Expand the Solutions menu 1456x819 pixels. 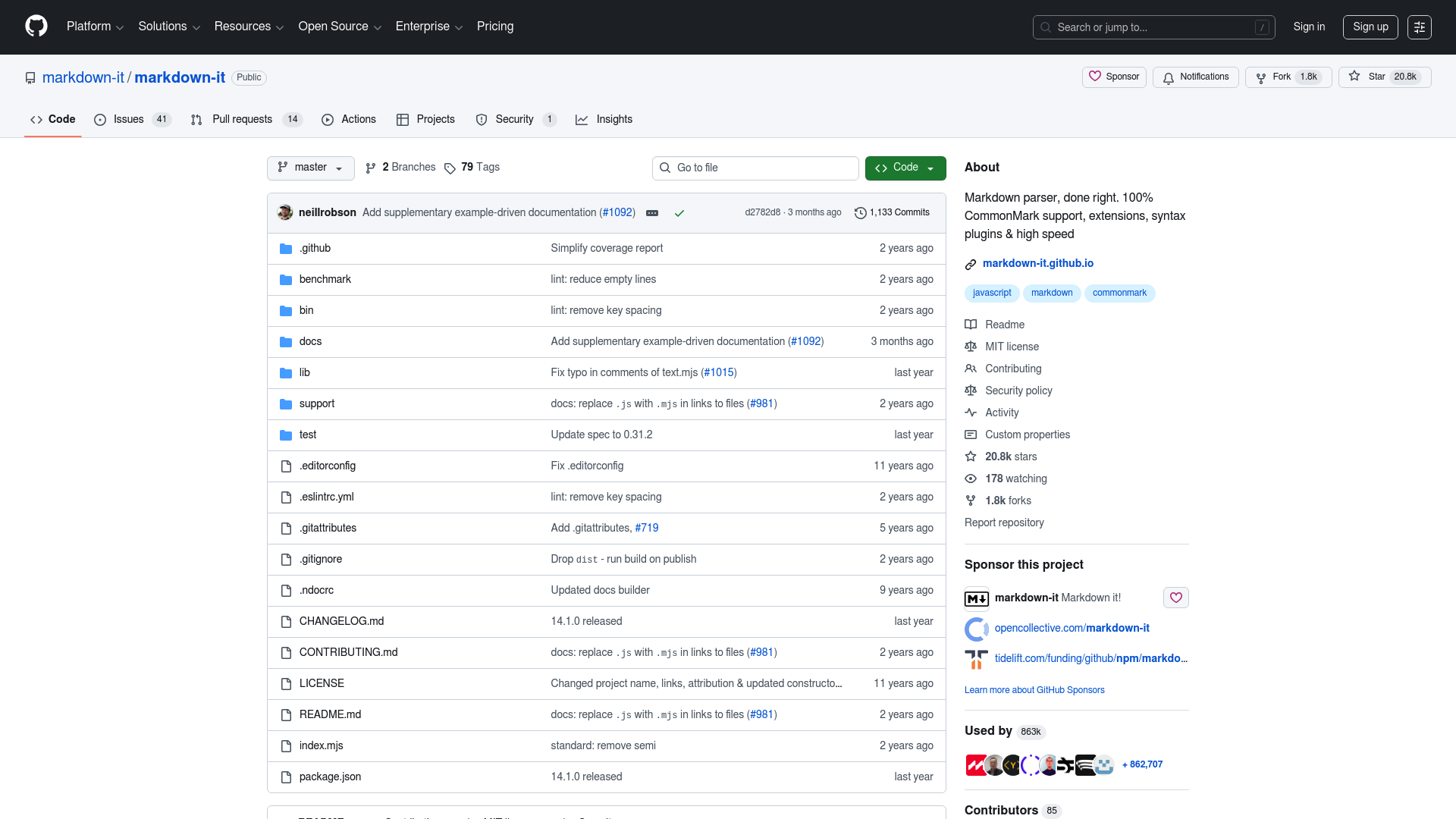coord(169,27)
